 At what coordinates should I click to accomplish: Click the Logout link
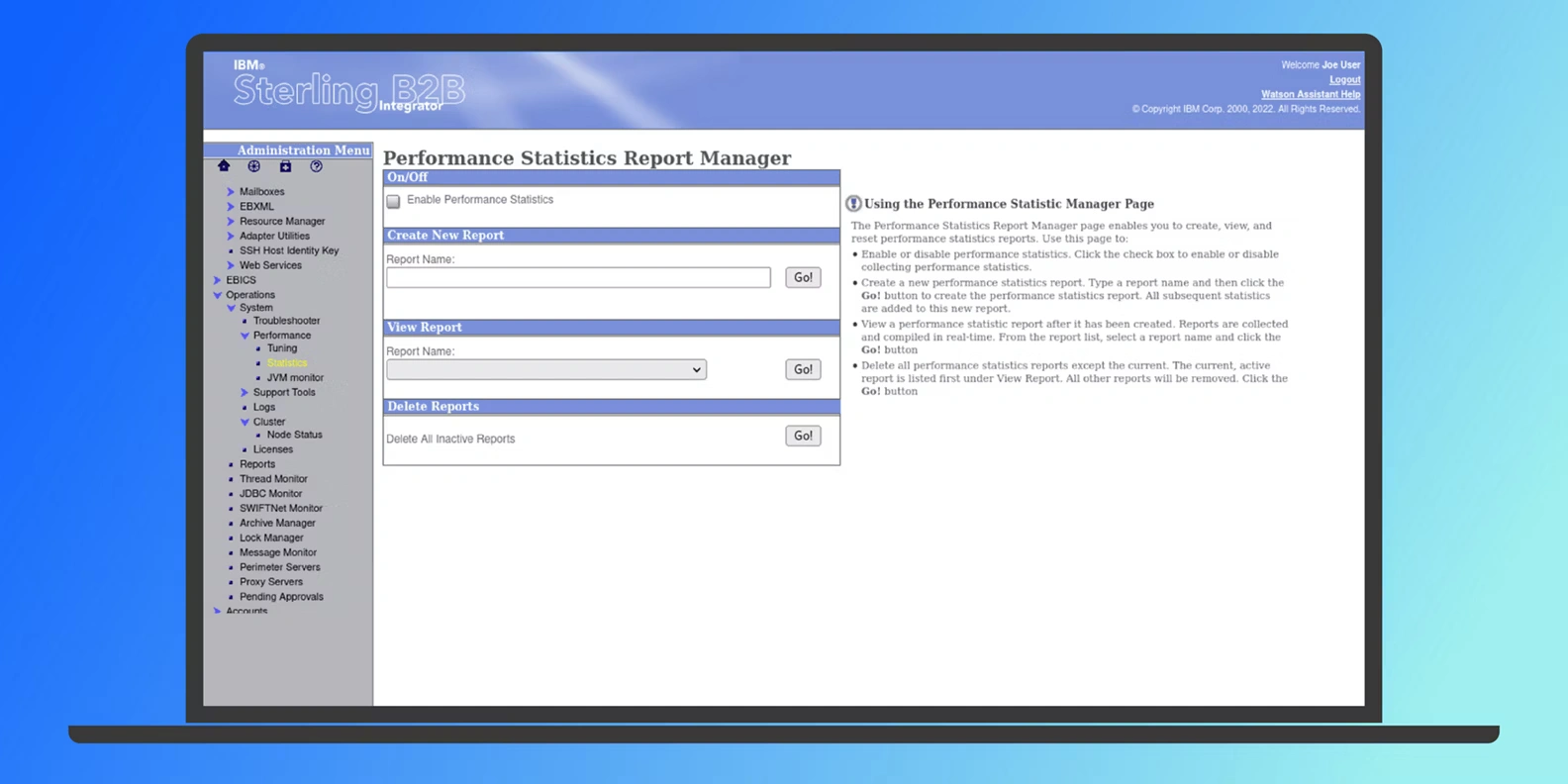click(x=1344, y=80)
